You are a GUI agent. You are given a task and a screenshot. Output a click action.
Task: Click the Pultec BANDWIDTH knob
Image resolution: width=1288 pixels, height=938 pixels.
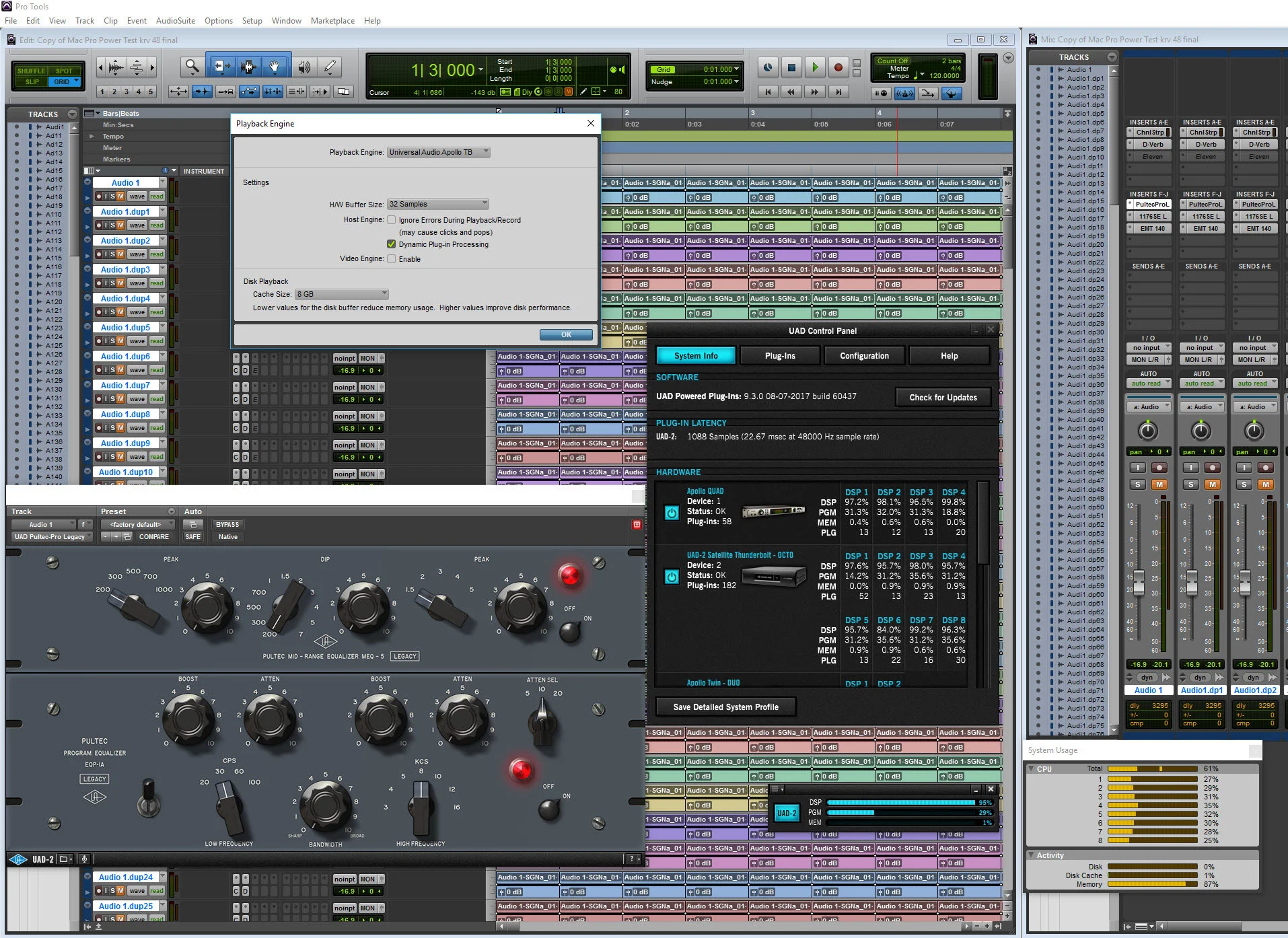pyautogui.click(x=326, y=804)
